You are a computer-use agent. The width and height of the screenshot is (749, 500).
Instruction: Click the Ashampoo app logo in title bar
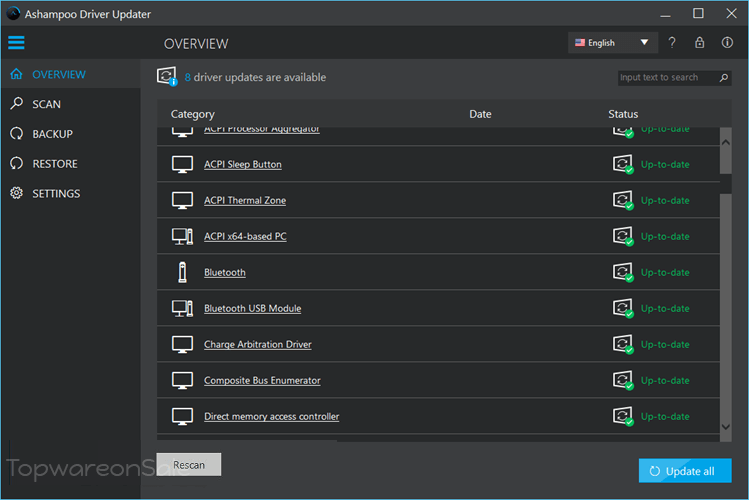13,14
